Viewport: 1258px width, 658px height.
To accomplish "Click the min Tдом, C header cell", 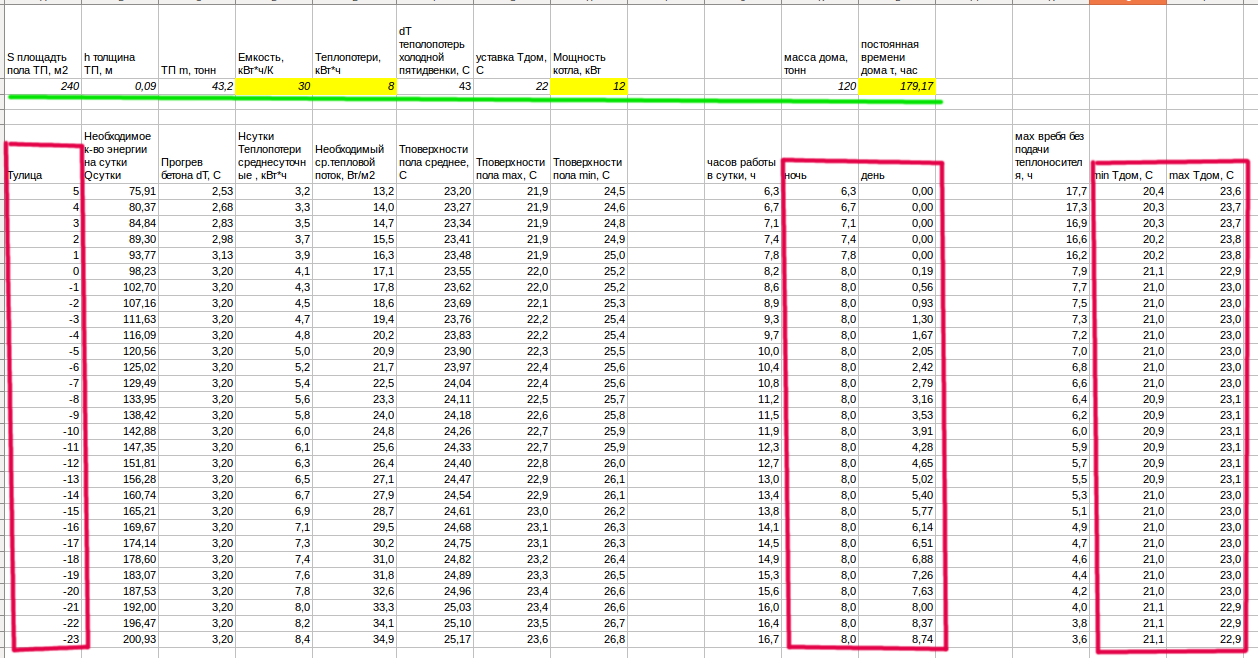I will (x=1127, y=175).
